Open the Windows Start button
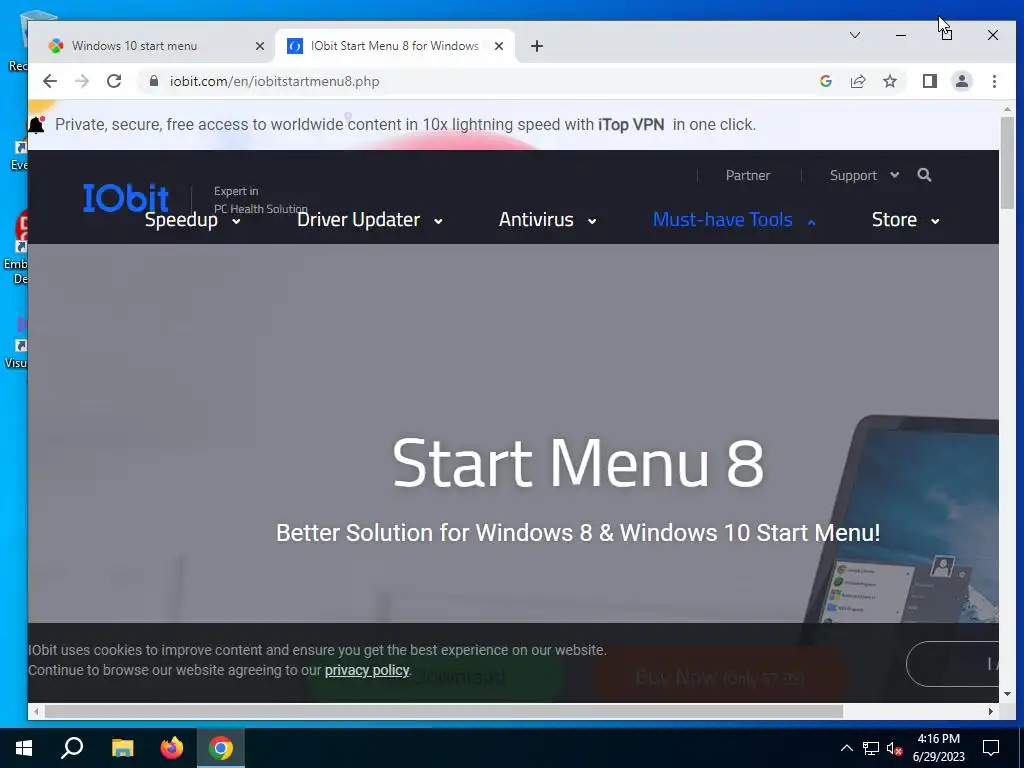1024x768 pixels. [24, 748]
